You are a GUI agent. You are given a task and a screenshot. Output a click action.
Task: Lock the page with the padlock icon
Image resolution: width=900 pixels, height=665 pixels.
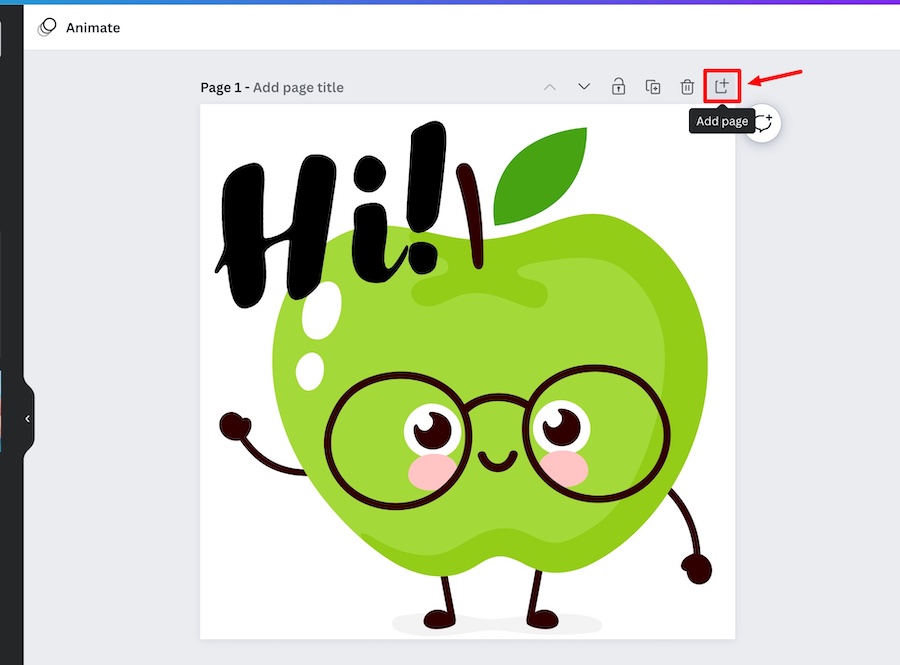pyautogui.click(x=618, y=86)
